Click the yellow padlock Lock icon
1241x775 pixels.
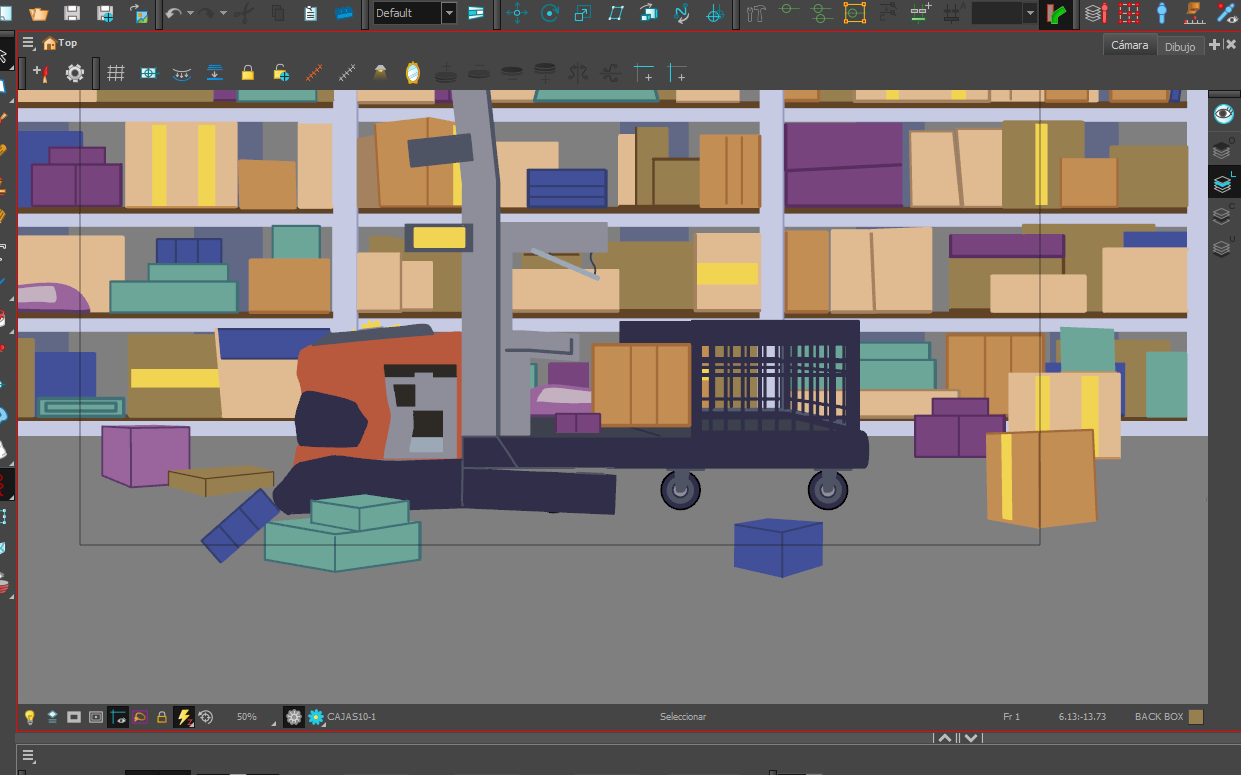point(247,73)
